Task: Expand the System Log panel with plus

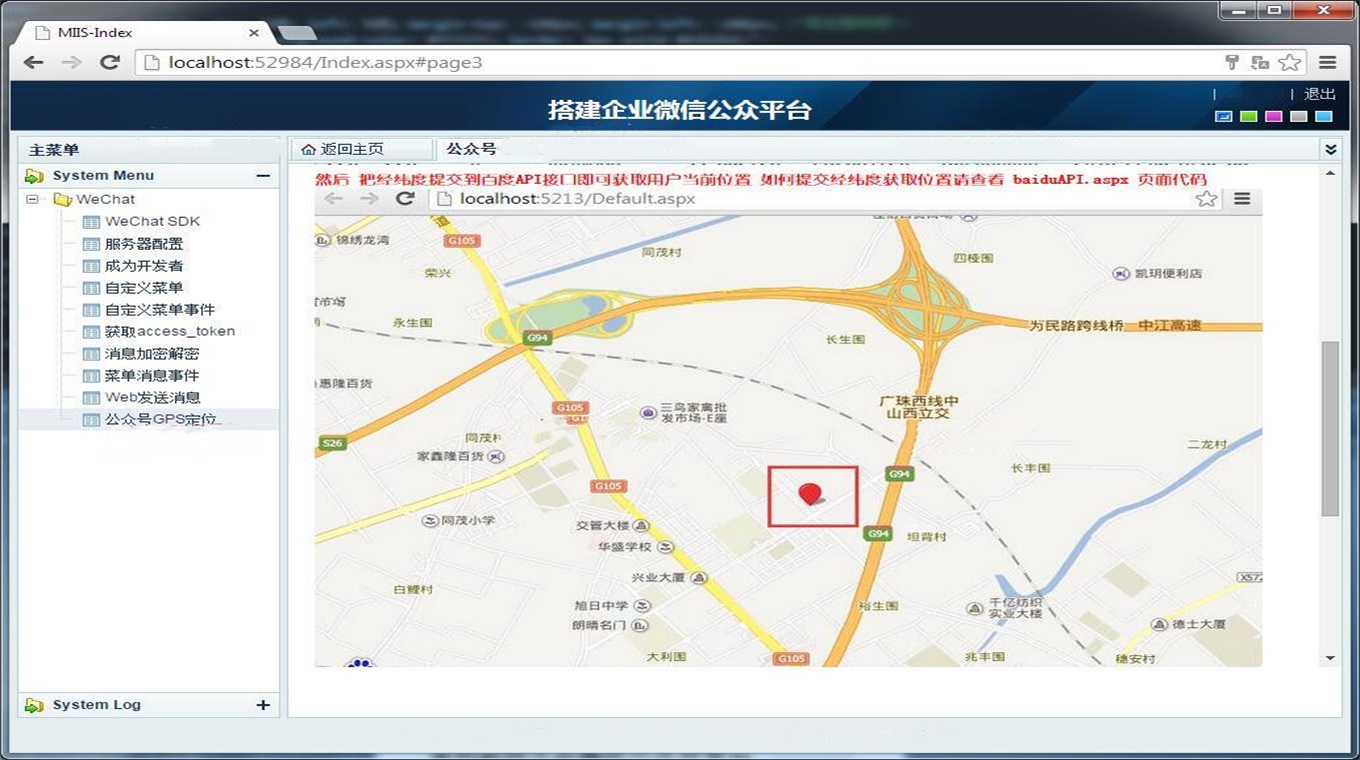Action: (x=263, y=705)
